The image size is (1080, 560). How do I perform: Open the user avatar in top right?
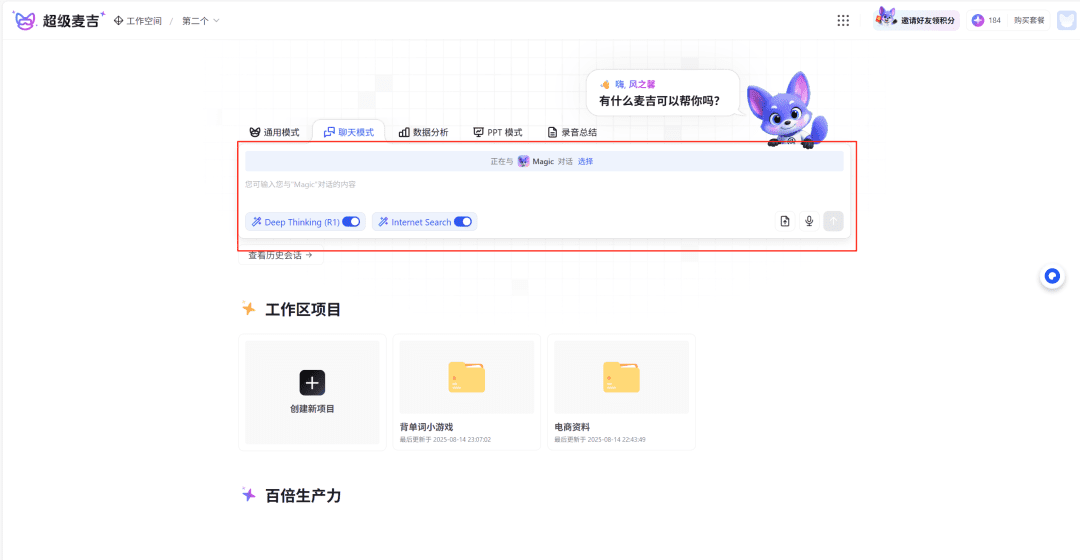coord(1066,20)
